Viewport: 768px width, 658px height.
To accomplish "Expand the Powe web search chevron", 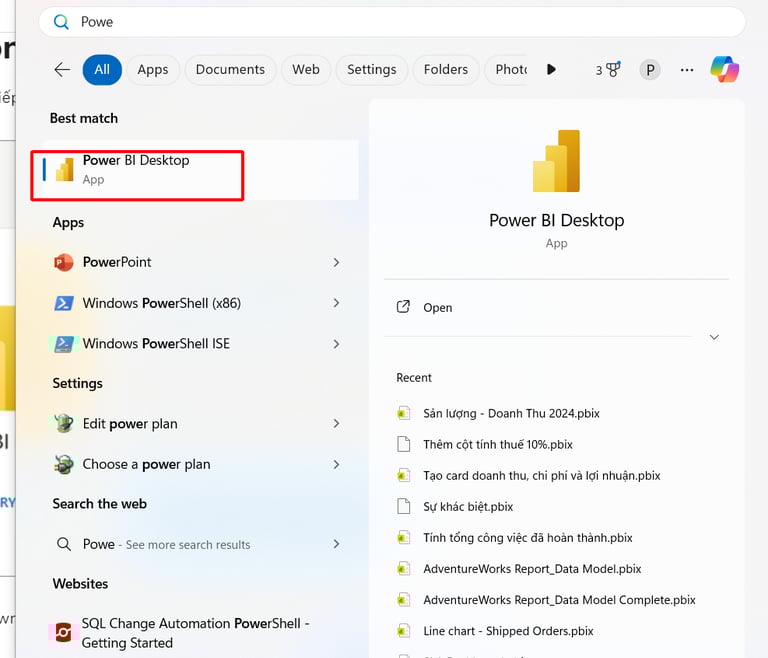I will pos(336,544).
